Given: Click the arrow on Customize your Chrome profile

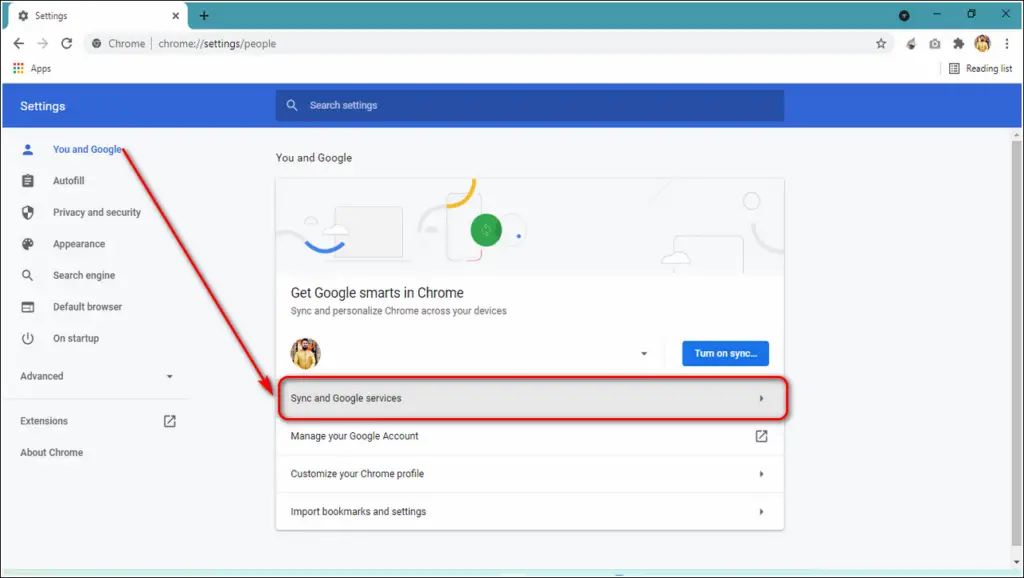Looking at the screenshot, I should tap(761, 474).
